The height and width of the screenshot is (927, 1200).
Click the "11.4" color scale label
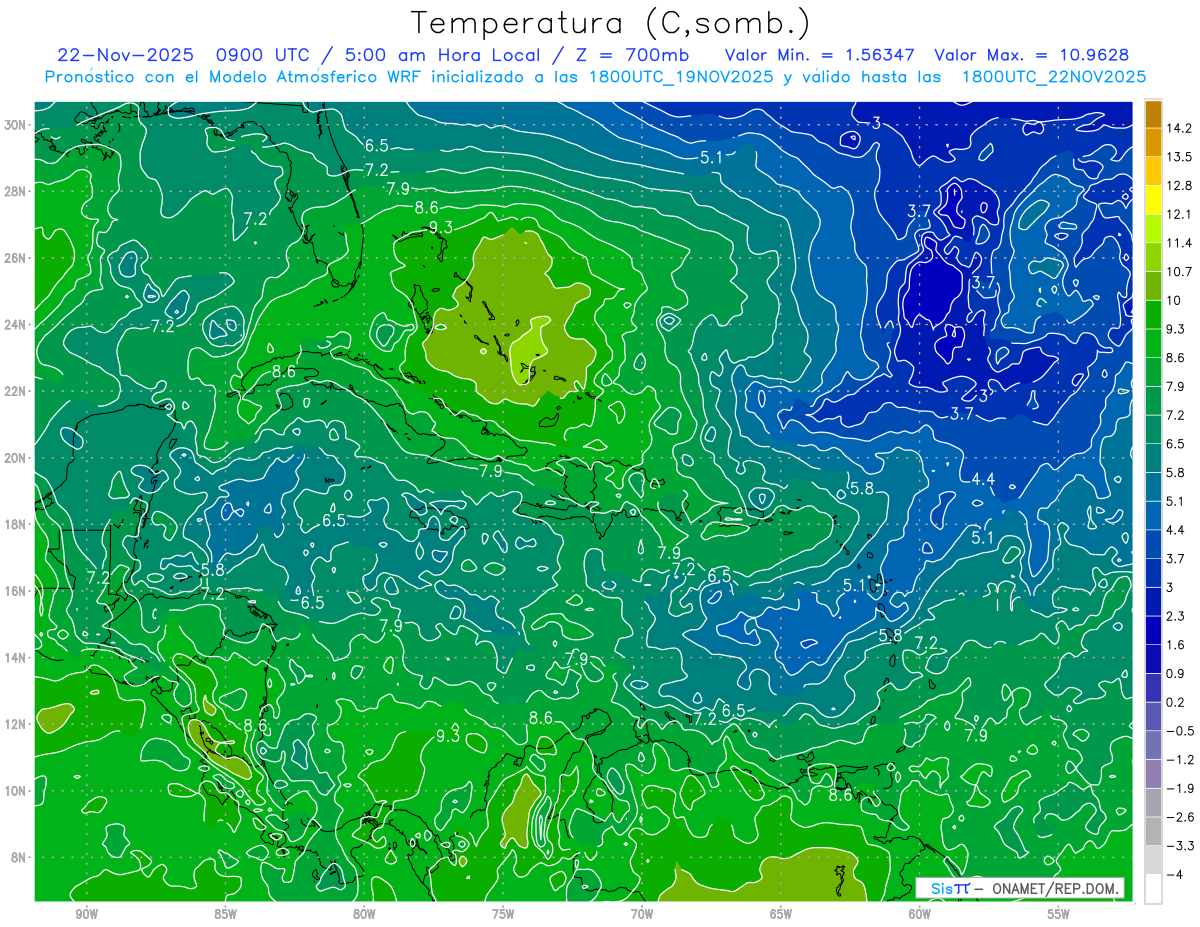pos(1180,243)
